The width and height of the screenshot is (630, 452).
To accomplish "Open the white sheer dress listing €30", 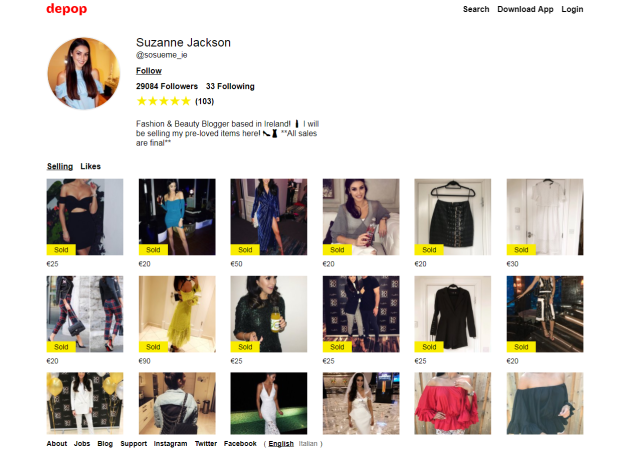I will (544, 217).
